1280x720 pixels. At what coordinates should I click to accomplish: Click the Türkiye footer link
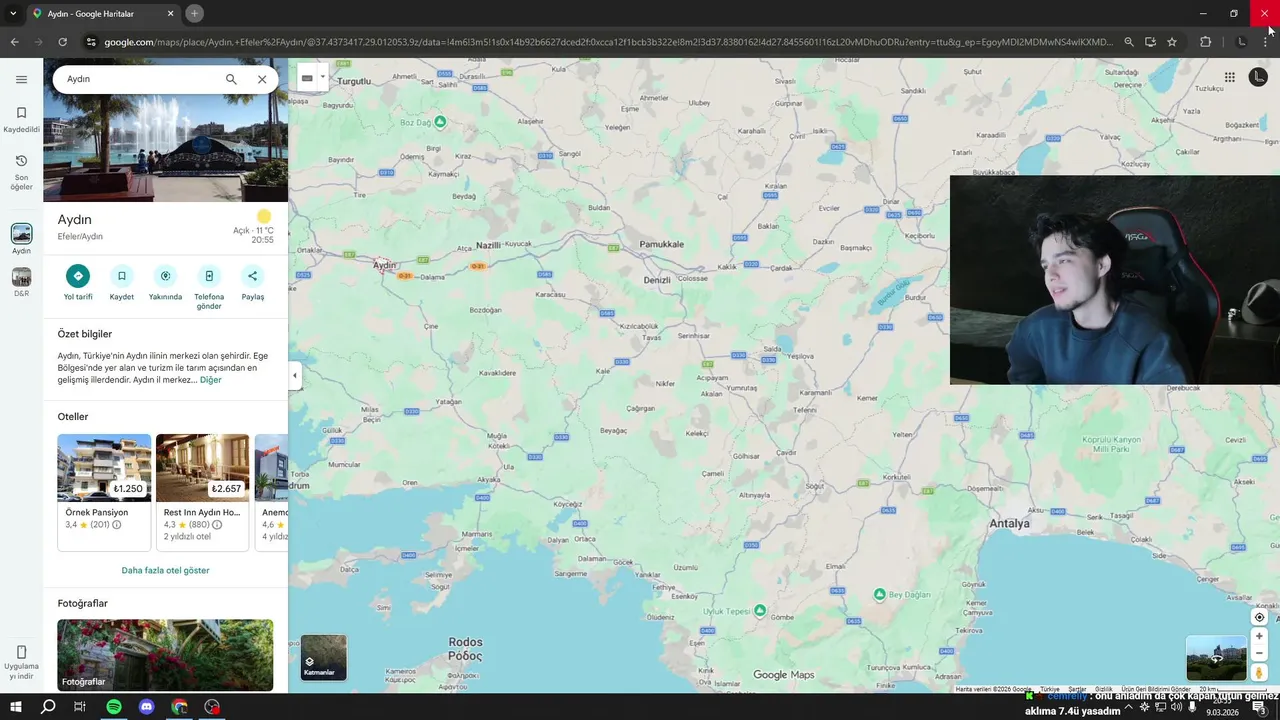(x=1049, y=689)
